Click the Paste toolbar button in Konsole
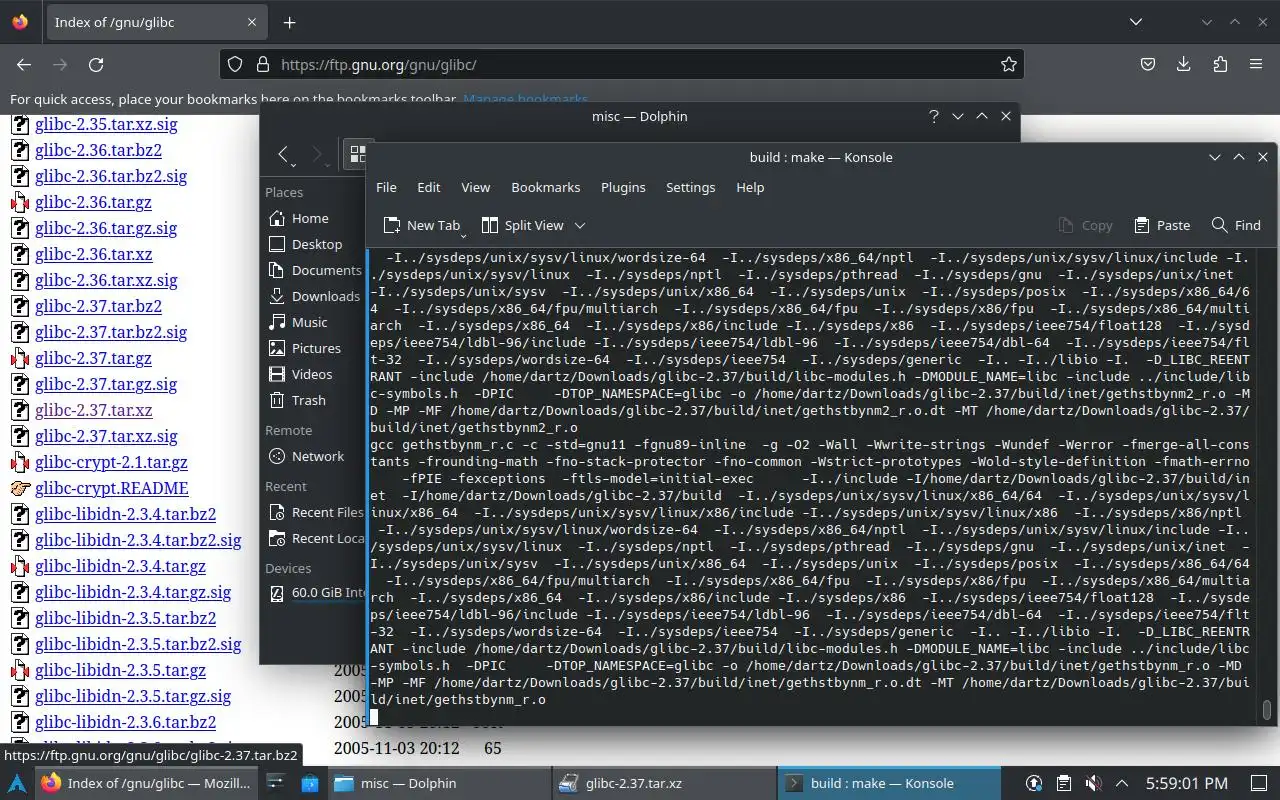 1162,225
